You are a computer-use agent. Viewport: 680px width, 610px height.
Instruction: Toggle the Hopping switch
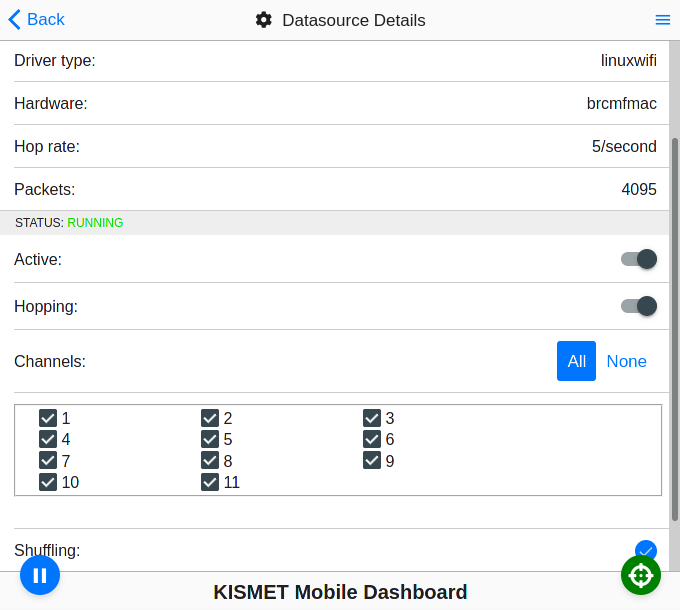click(x=639, y=306)
